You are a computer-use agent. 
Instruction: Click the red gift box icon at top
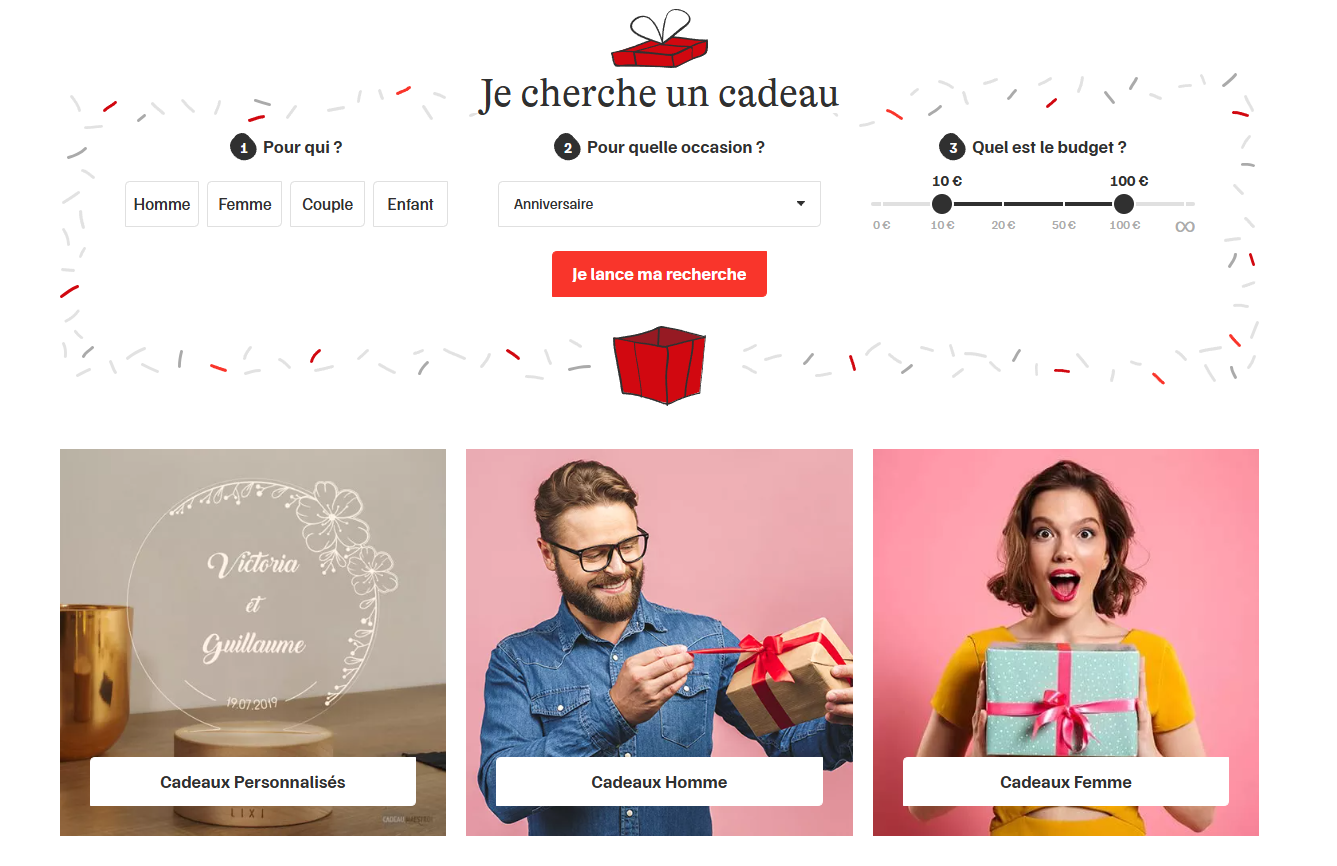tap(659, 39)
